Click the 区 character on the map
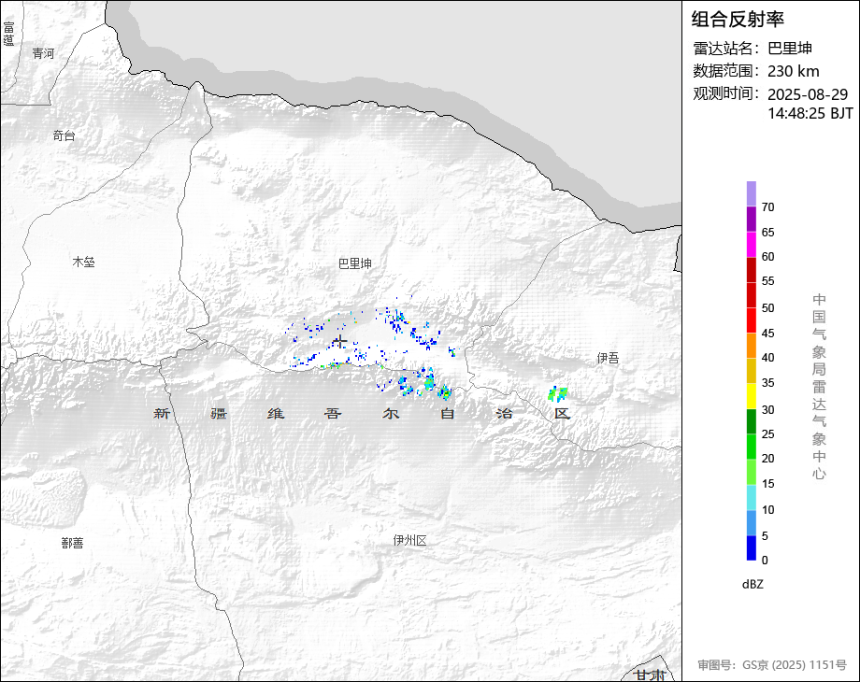 [x=562, y=413]
